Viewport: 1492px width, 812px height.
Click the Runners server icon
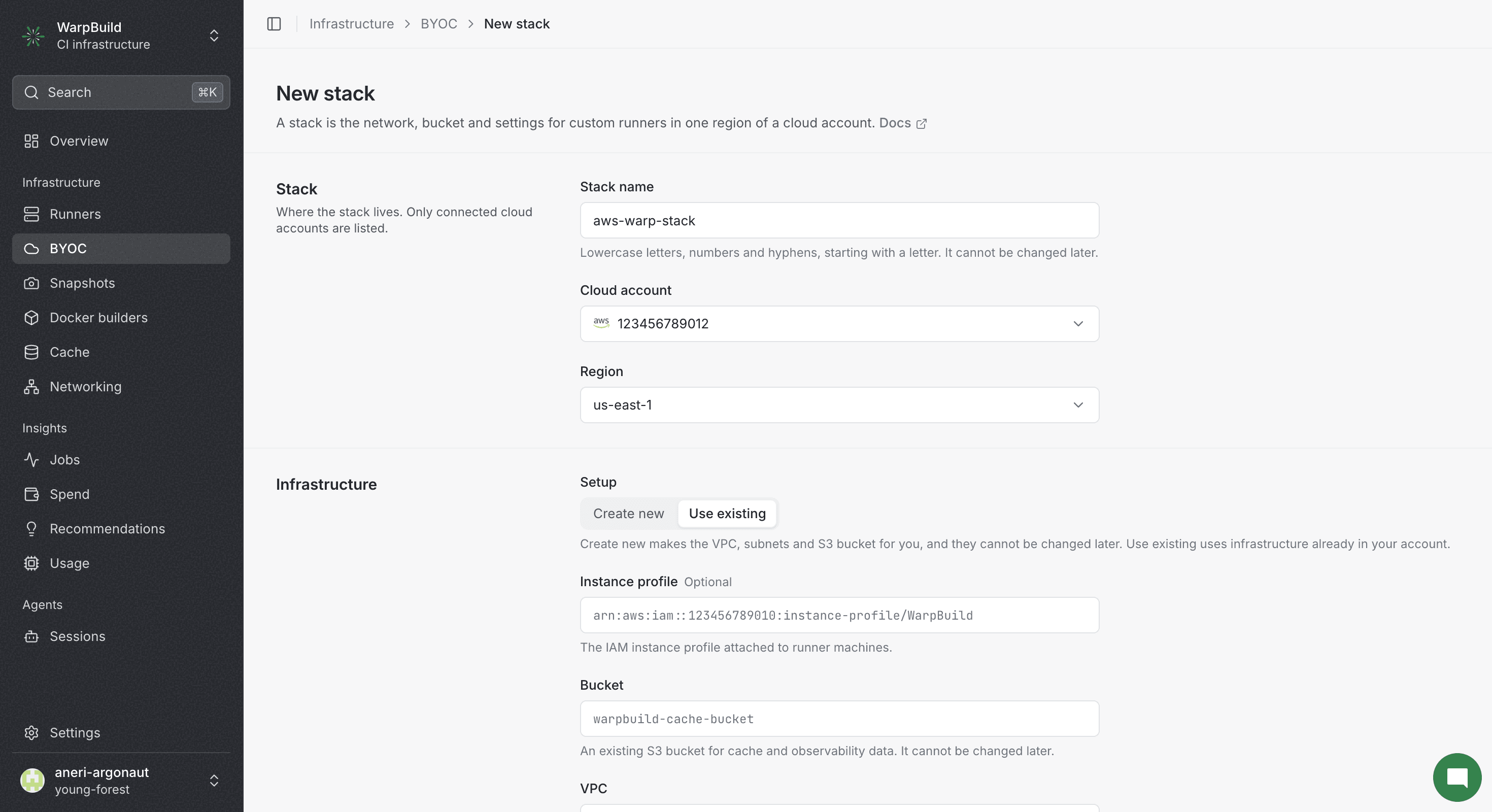(31, 214)
